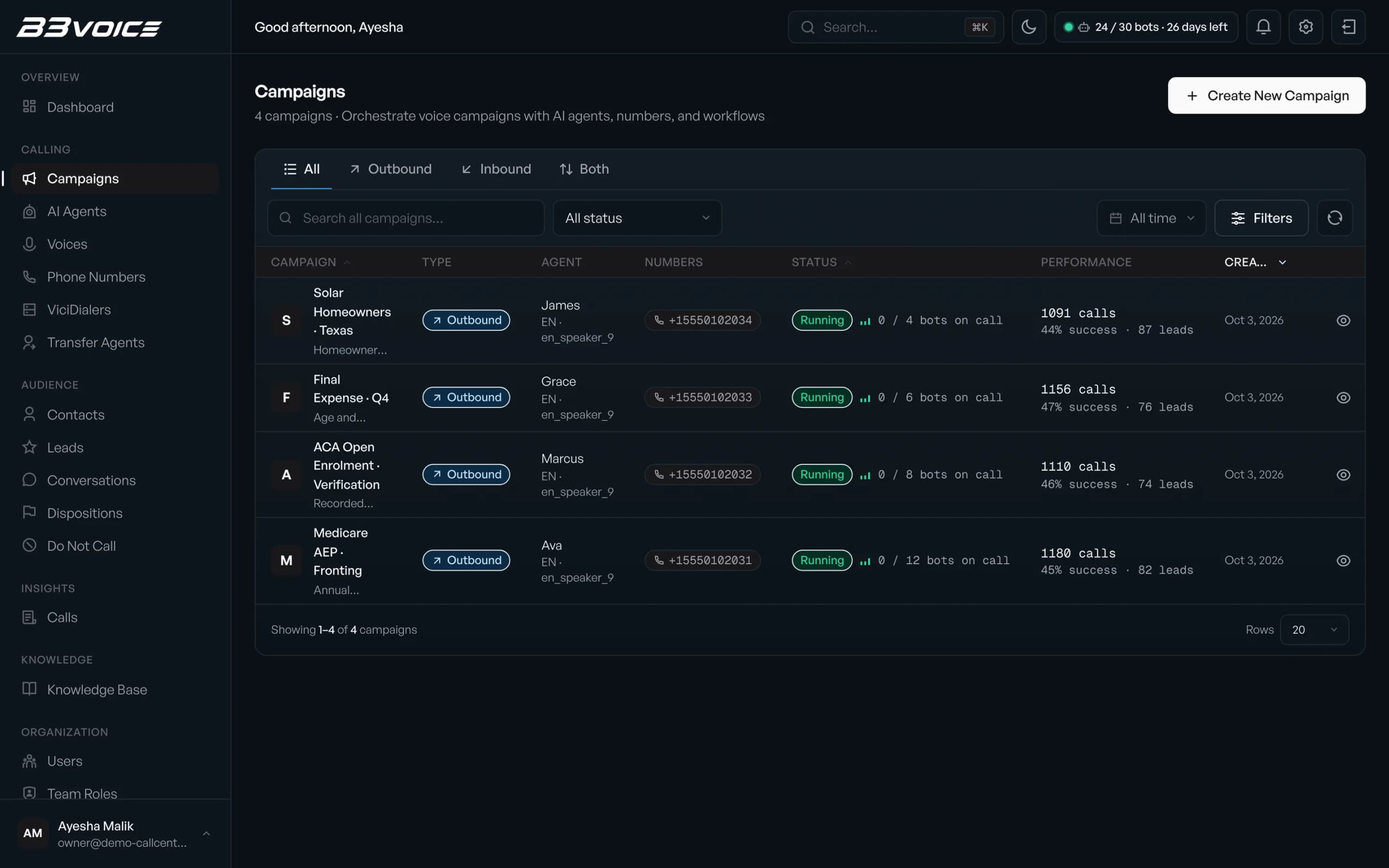
Task: Open Contacts in the sidebar
Action: pos(115,414)
